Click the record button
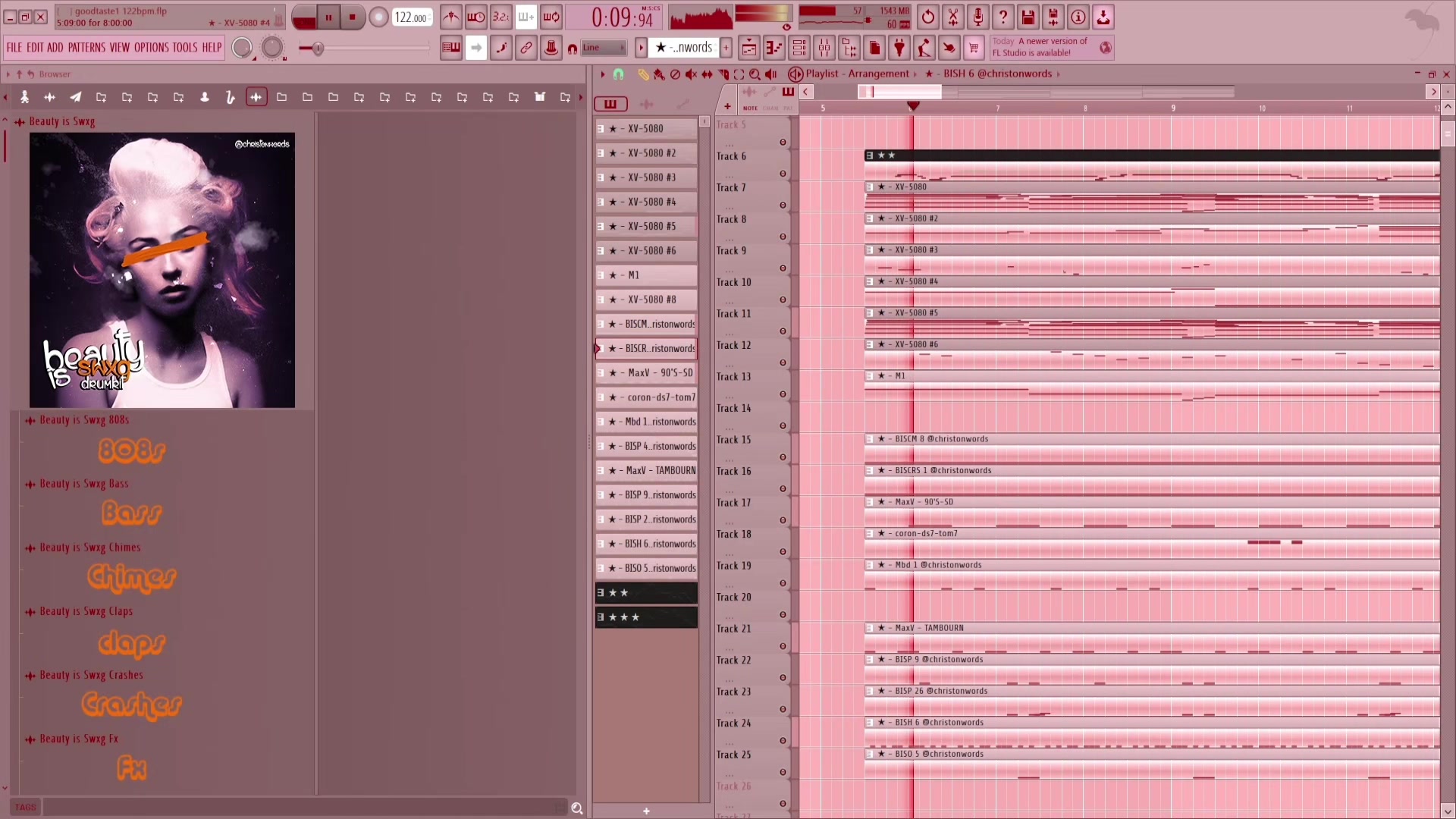Viewport: 1456px width, 819px height. click(x=378, y=17)
